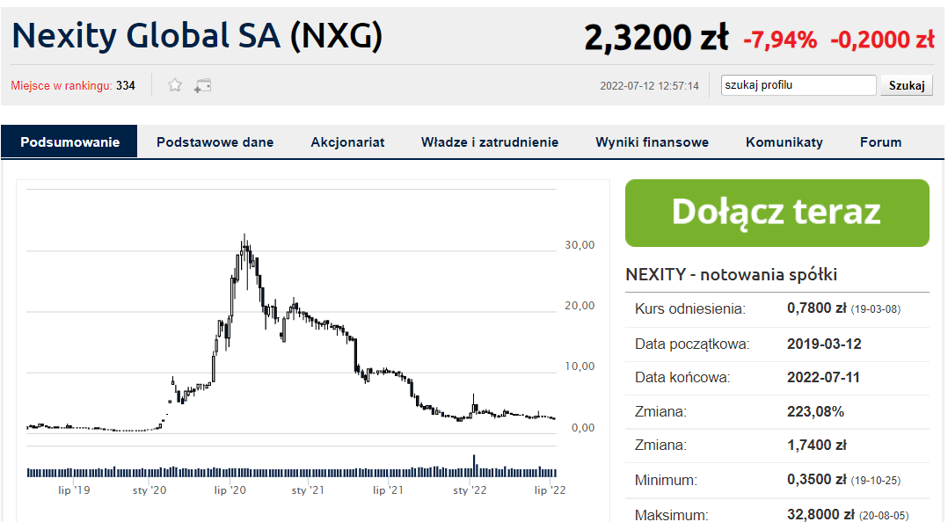Click the lip '20 label on time axis
Screen dimensions: 948x522
coord(230,490)
